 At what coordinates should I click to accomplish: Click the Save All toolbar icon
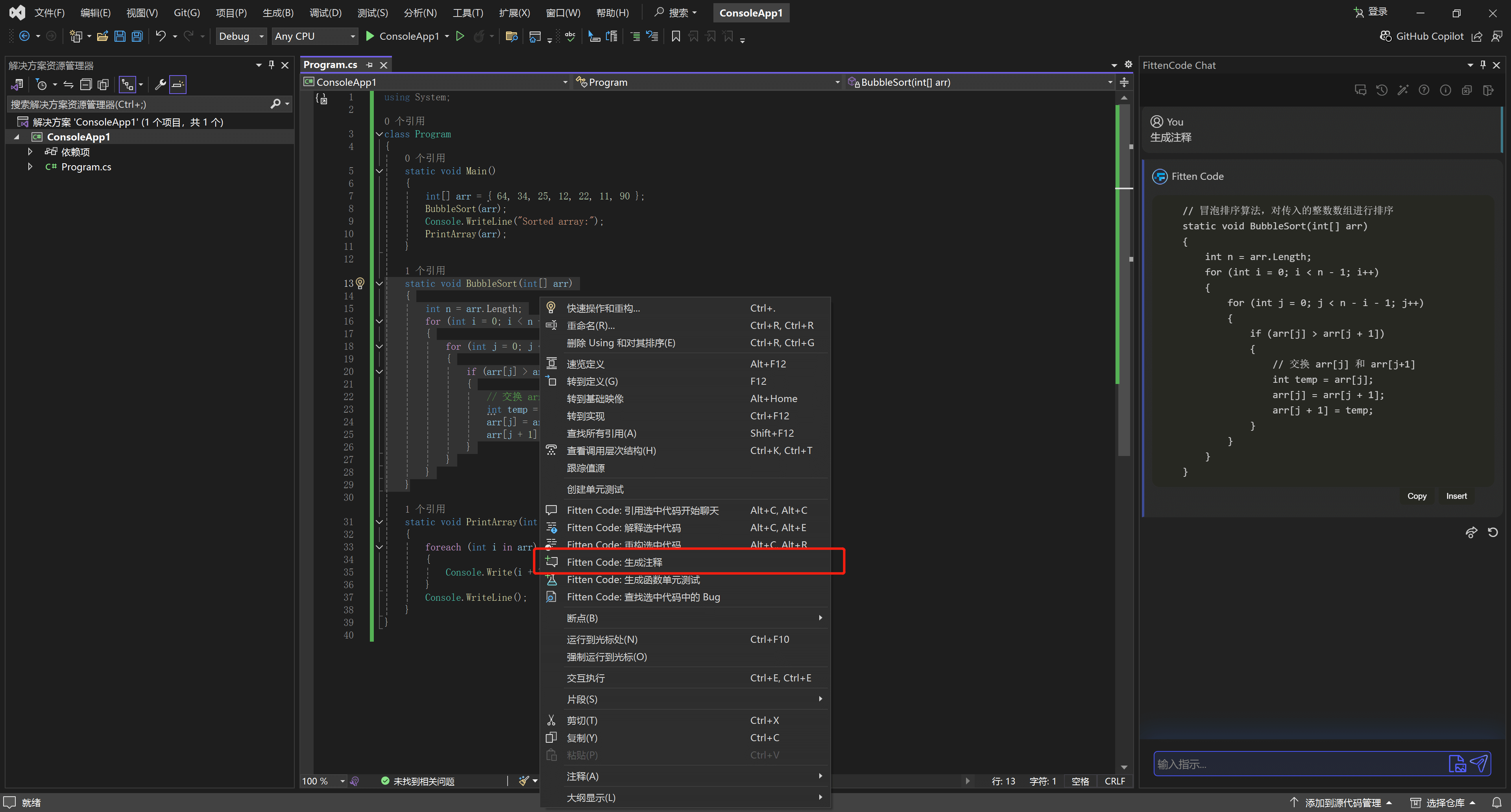[x=137, y=36]
